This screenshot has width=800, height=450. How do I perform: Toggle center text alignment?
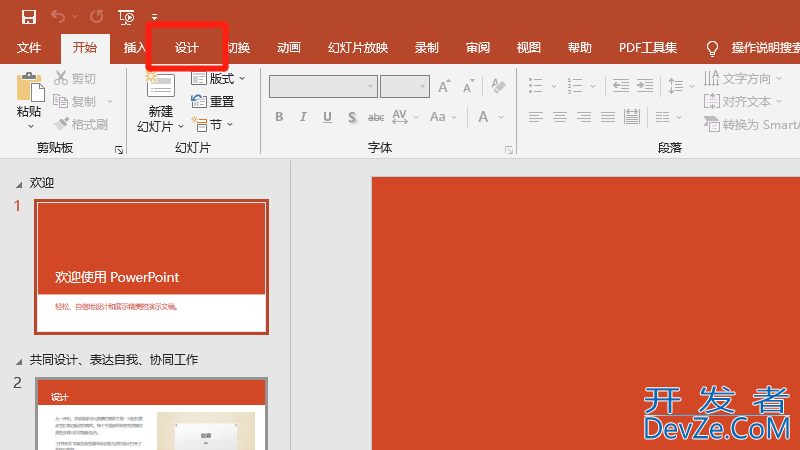(560, 117)
